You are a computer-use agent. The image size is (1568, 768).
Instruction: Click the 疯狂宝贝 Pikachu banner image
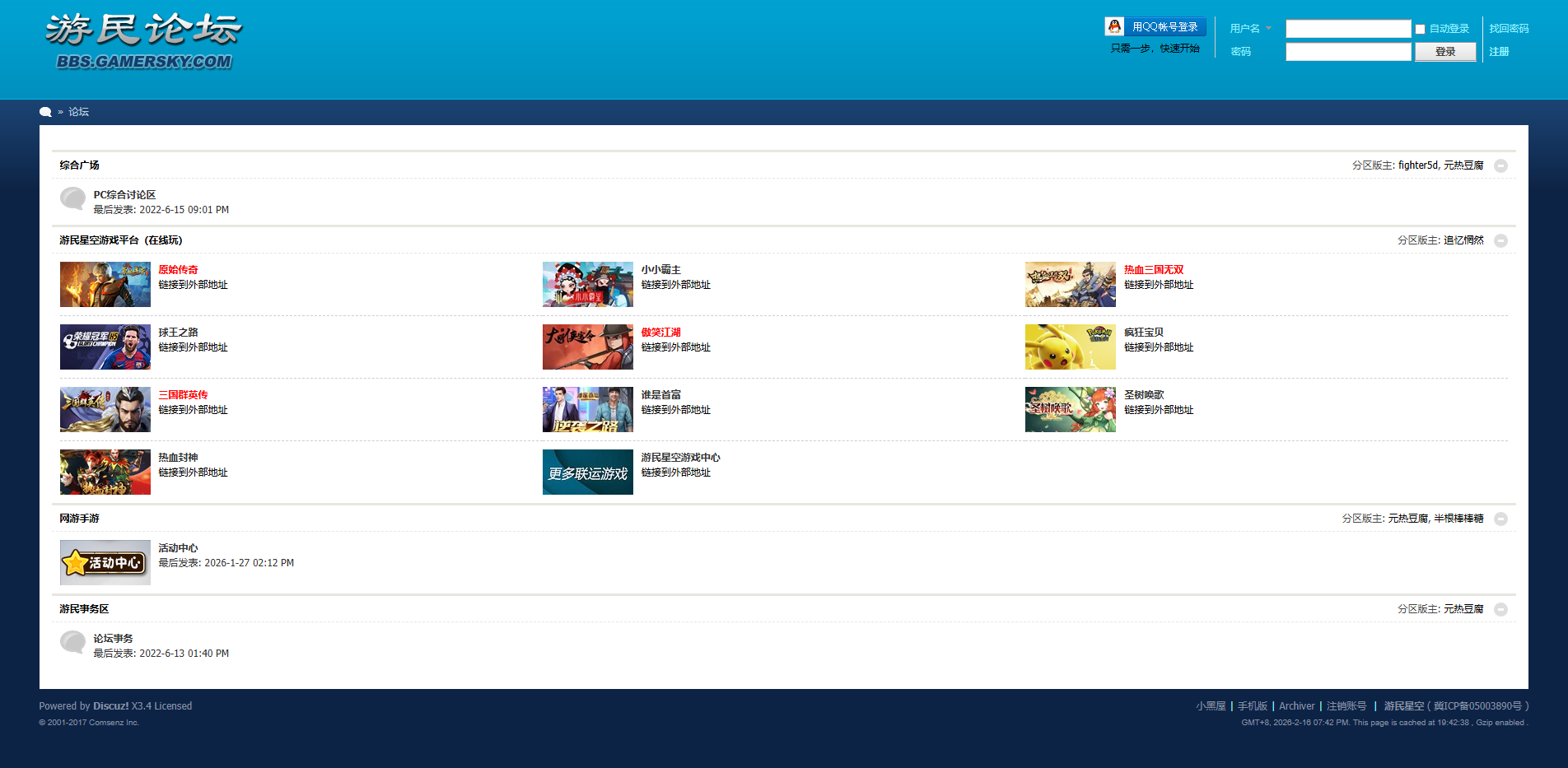tap(1070, 347)
